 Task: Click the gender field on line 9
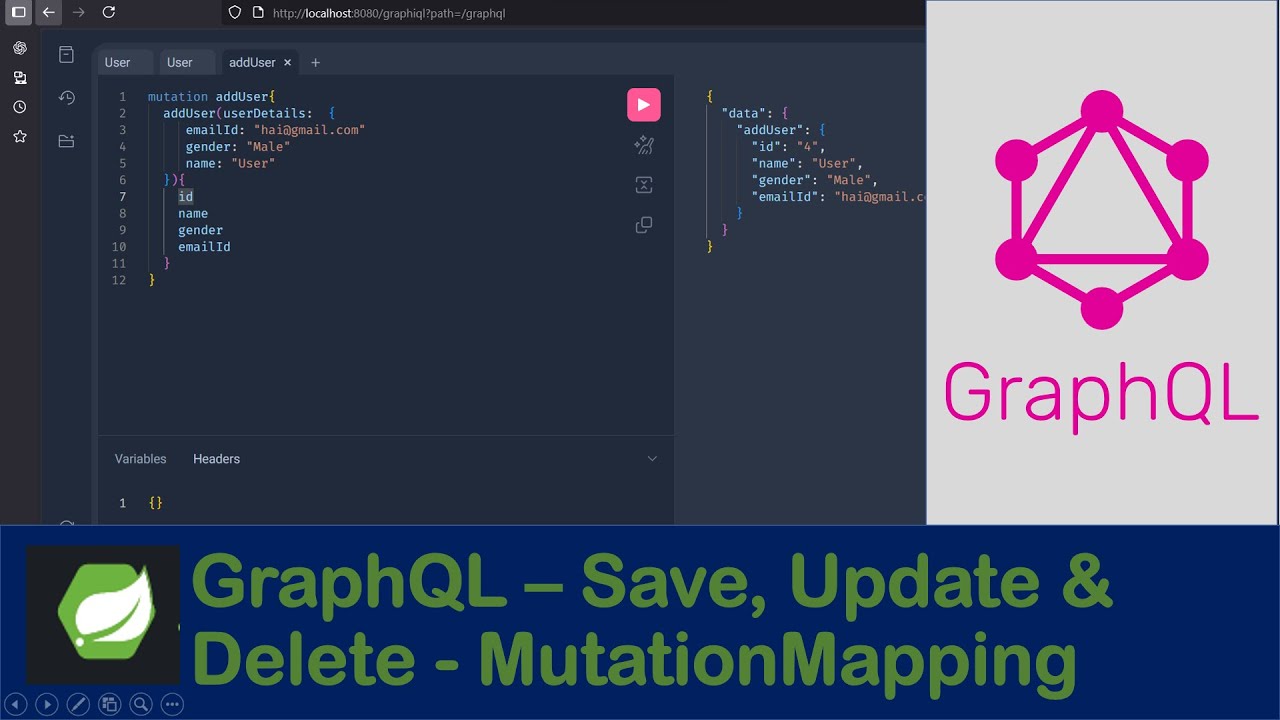pyautogui.click(x=201, y=230)
